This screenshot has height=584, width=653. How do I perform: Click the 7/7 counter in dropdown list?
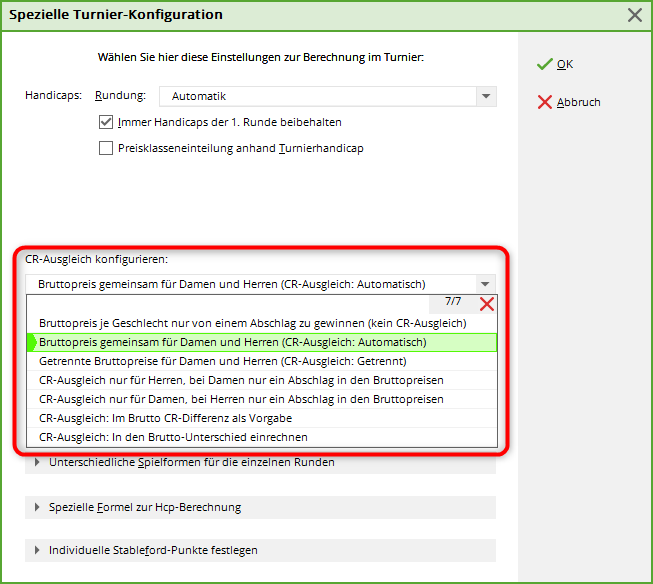coord(453,301)
